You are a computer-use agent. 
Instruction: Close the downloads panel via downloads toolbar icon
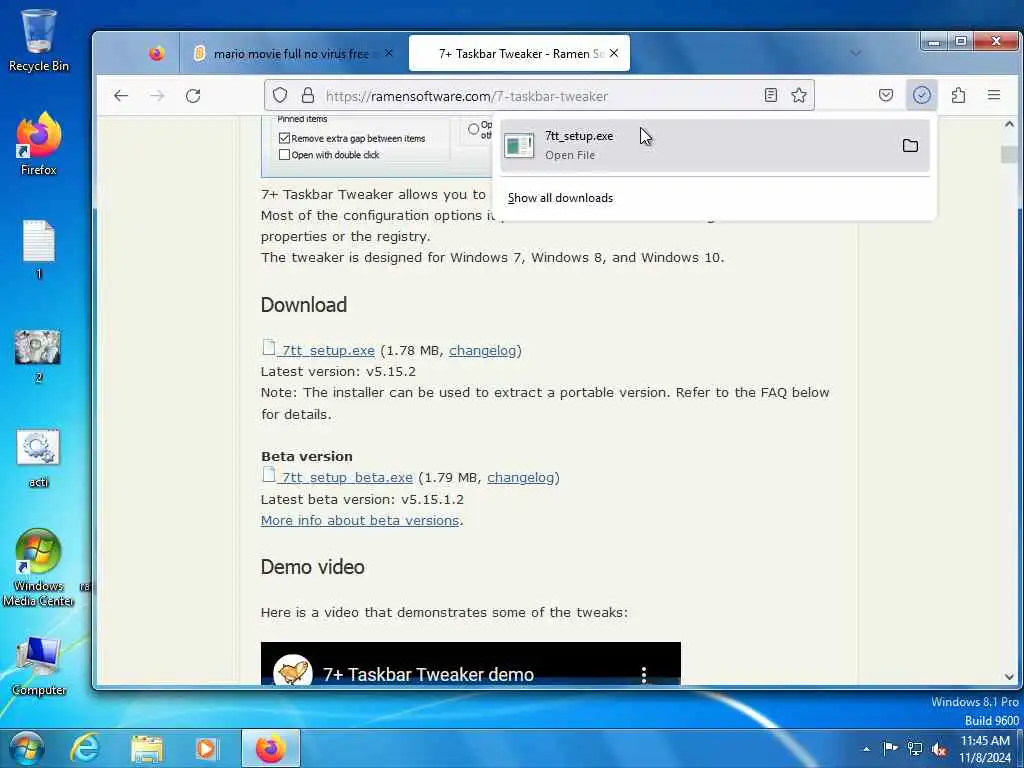point(921,95)
